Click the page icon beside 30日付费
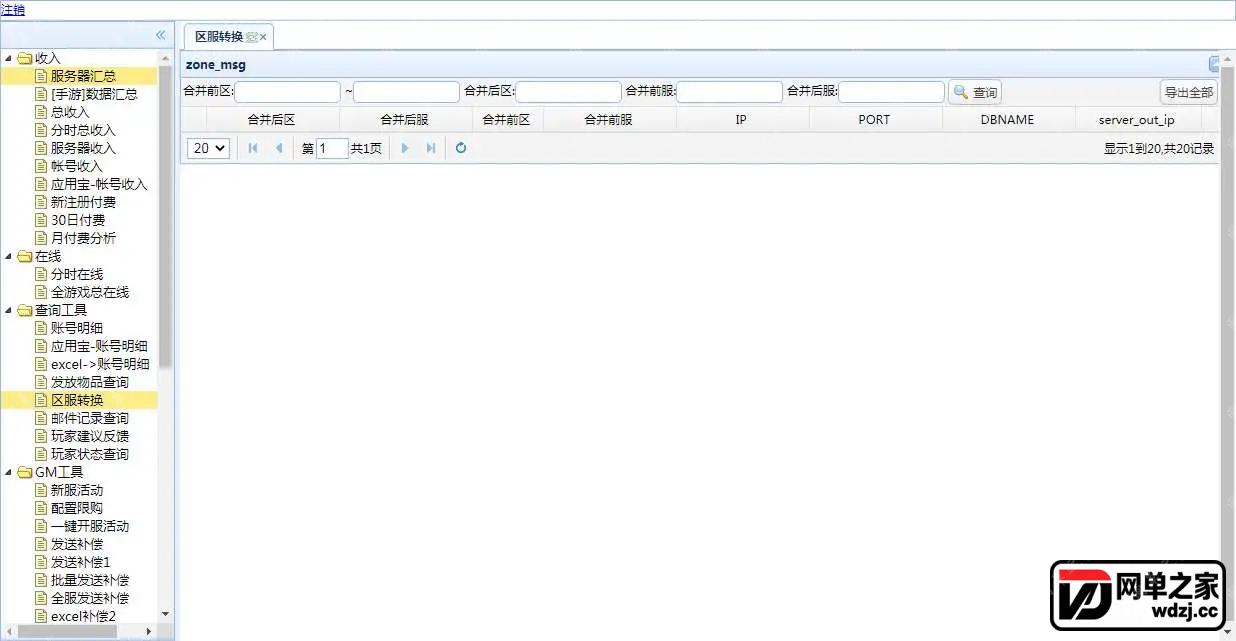Screen dimensions: 1236x641 [41, 220]
